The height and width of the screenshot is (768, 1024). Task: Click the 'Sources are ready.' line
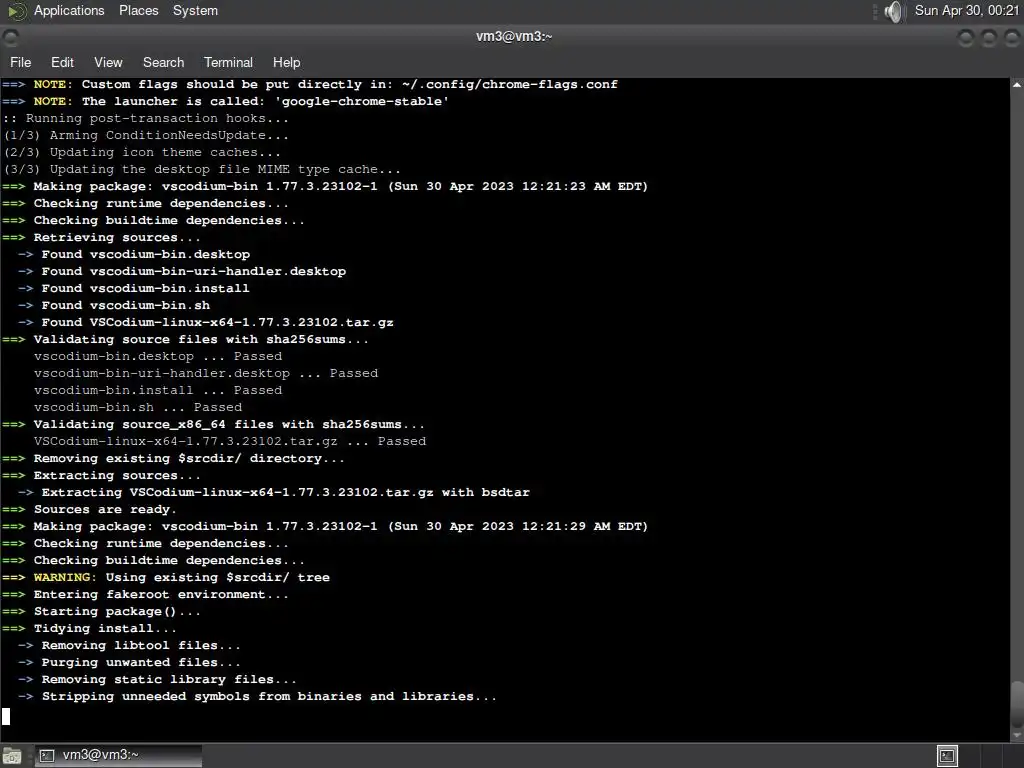point(89,509)
